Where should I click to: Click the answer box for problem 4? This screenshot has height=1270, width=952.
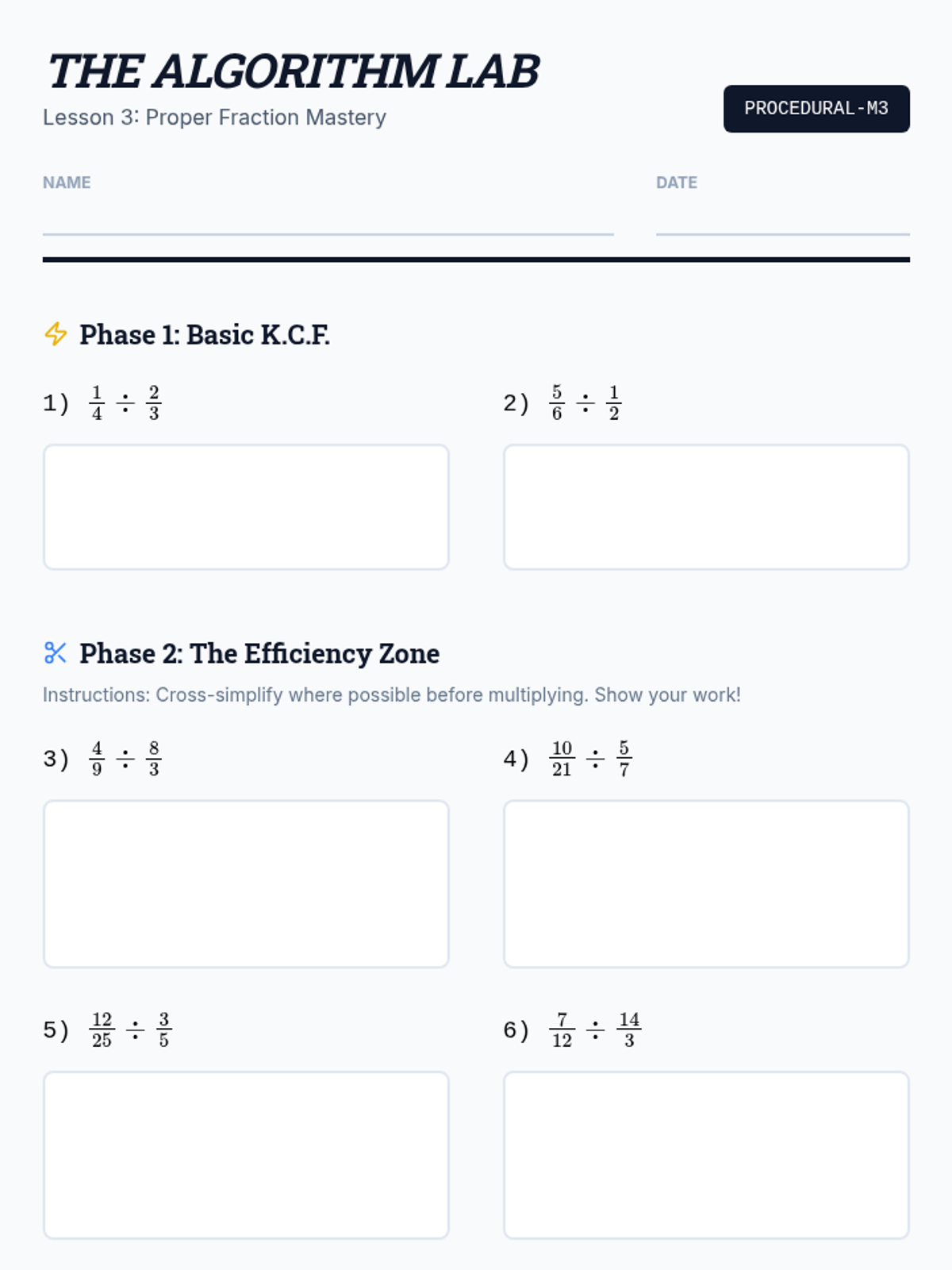point(706,883)
